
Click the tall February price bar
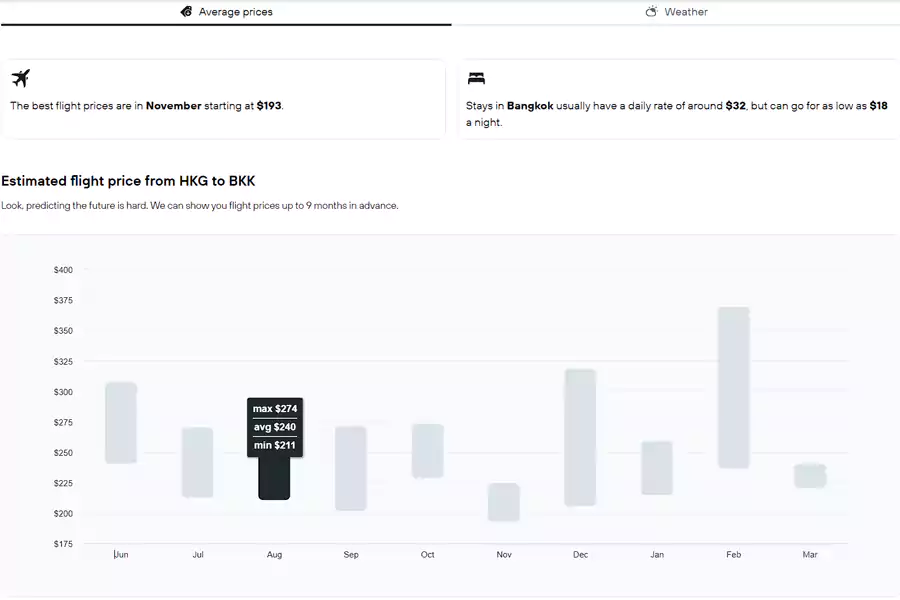[x=733, y=387]
